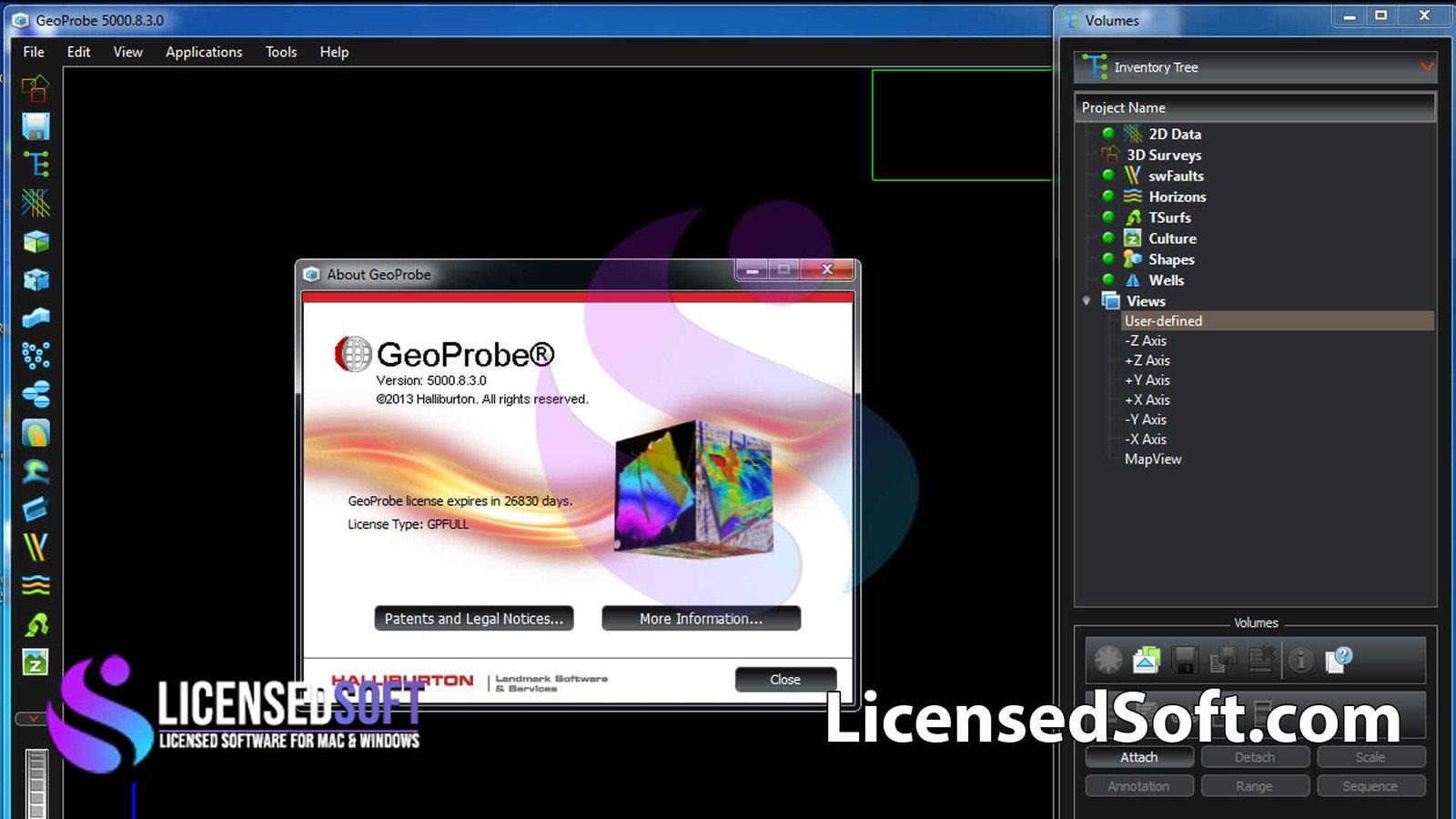Screen dimensions: 1456x819
Task: Toggle the green status dot beside Culture
Action: [x=1108, y=238]
